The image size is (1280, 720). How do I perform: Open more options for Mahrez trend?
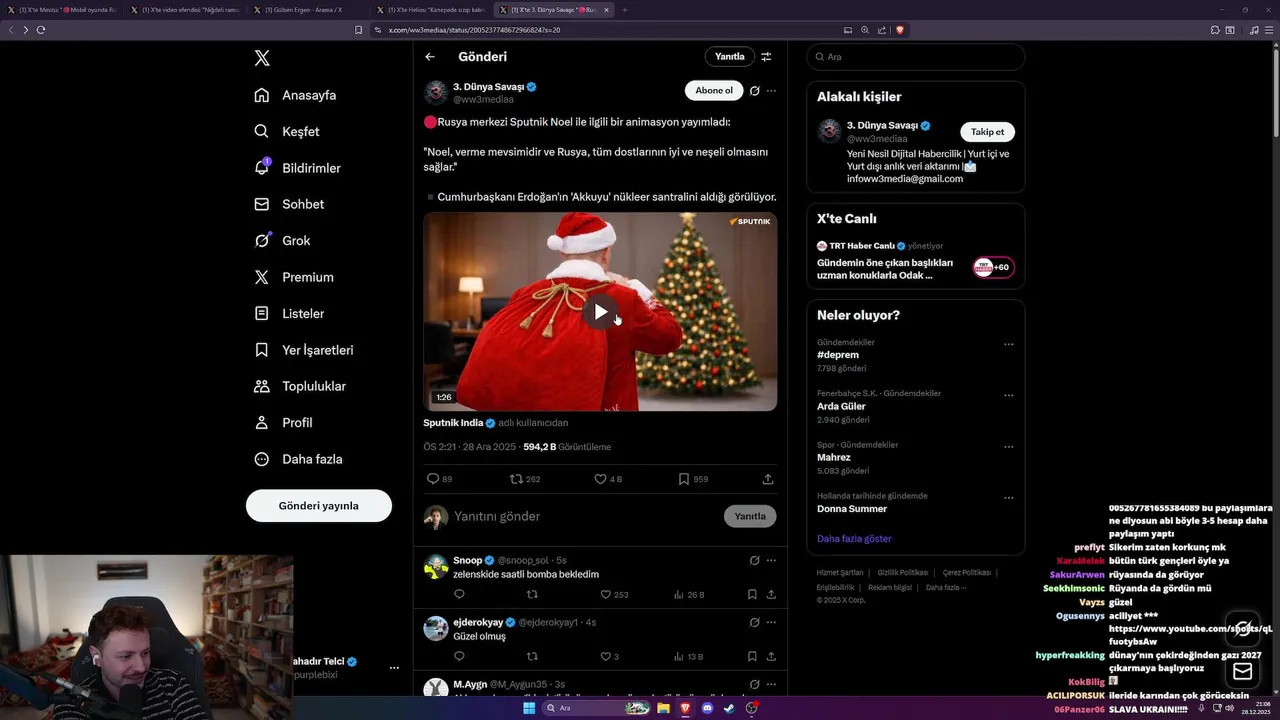pyautogui.click(x=1008, y=446)
